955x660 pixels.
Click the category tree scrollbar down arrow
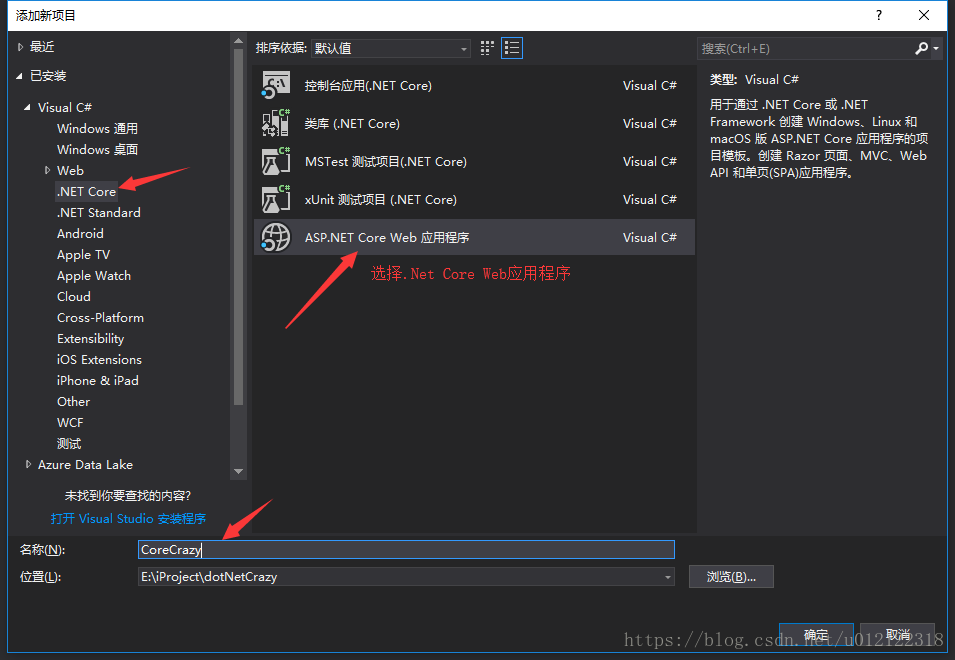pyautogui.click(x=239, y=471)
